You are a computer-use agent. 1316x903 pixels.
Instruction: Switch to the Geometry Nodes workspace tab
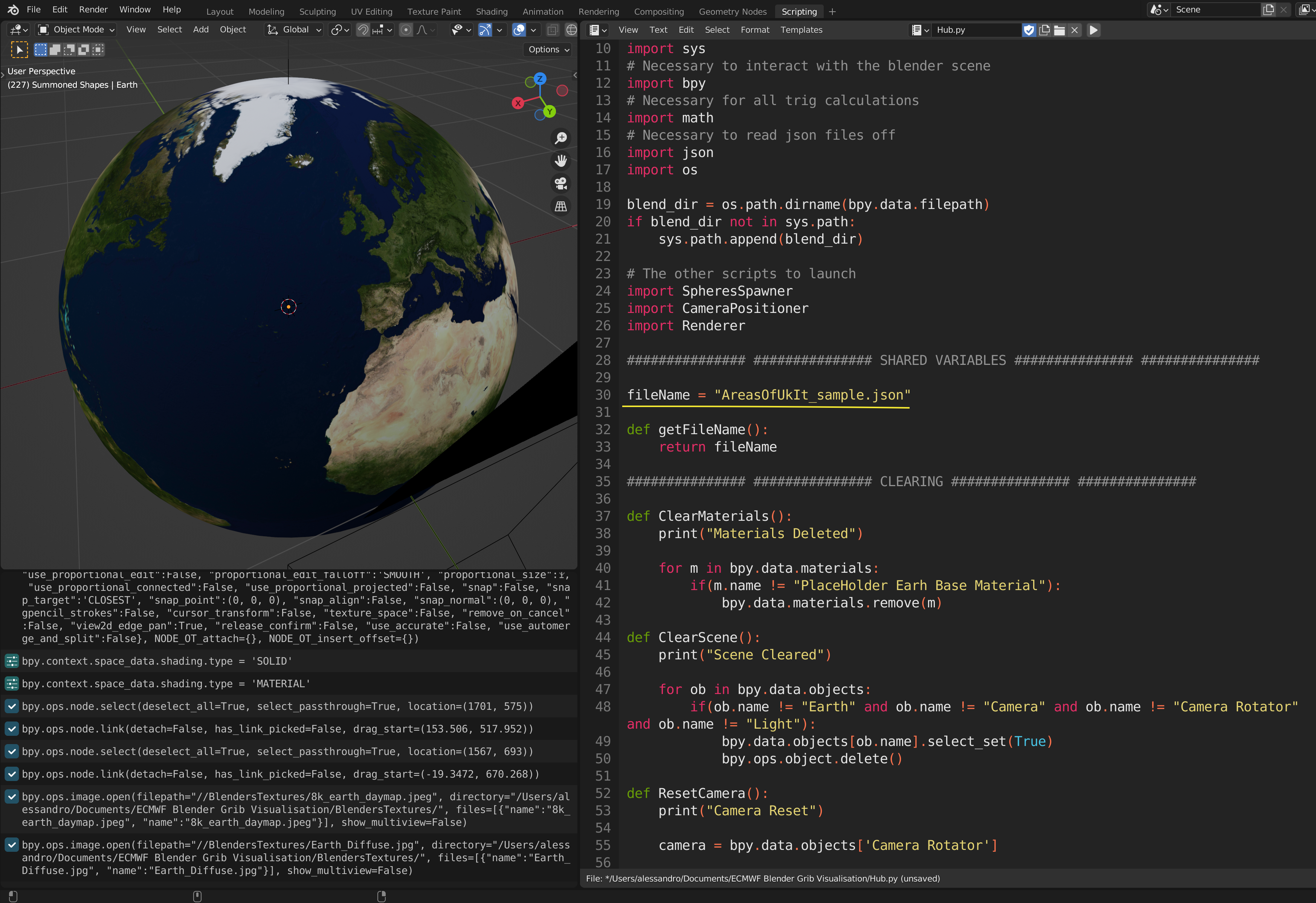click(x=732, y=11)
